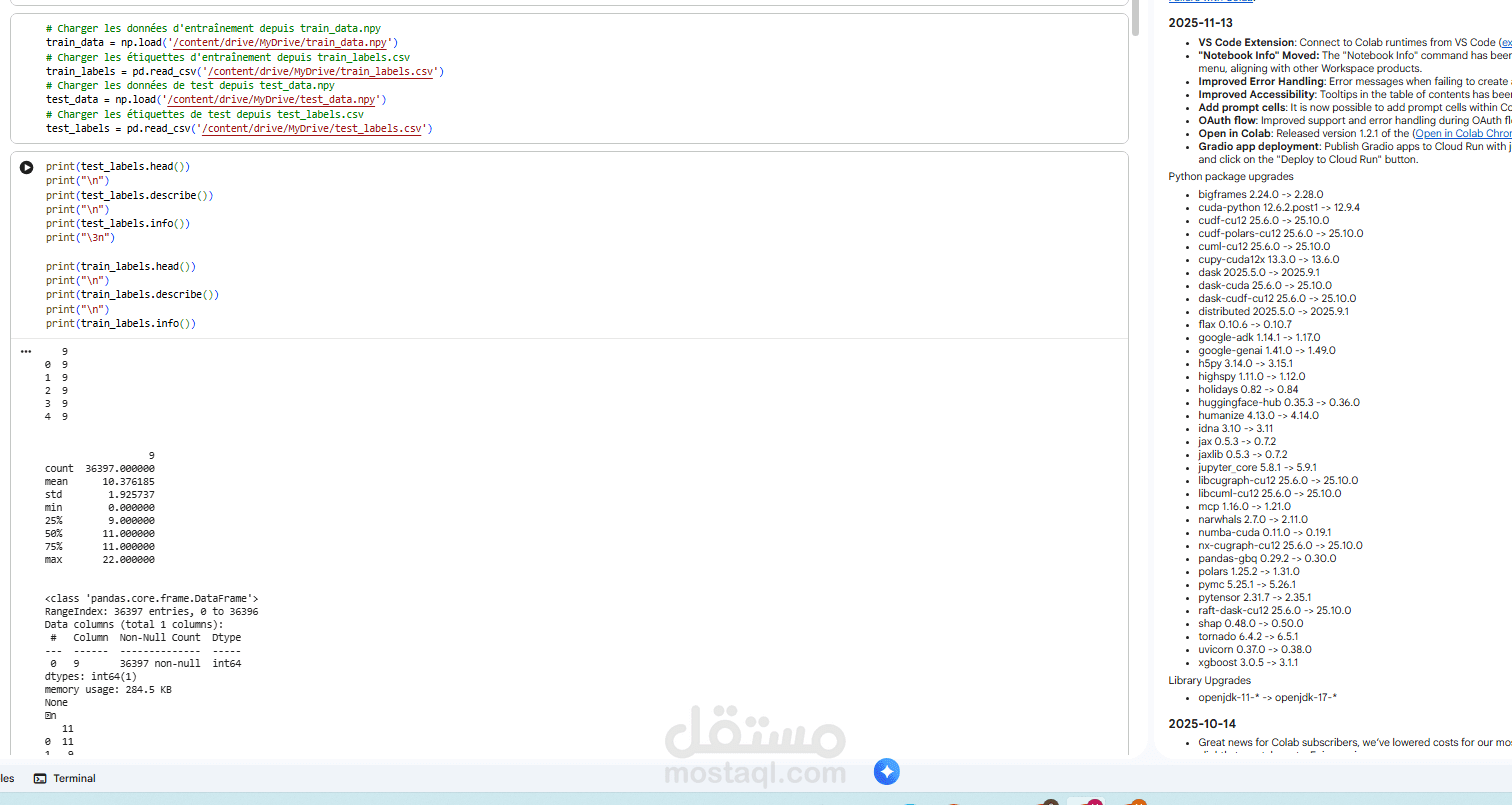Open the Terminal panel
1512x805 pixels.
click(65, 778)
